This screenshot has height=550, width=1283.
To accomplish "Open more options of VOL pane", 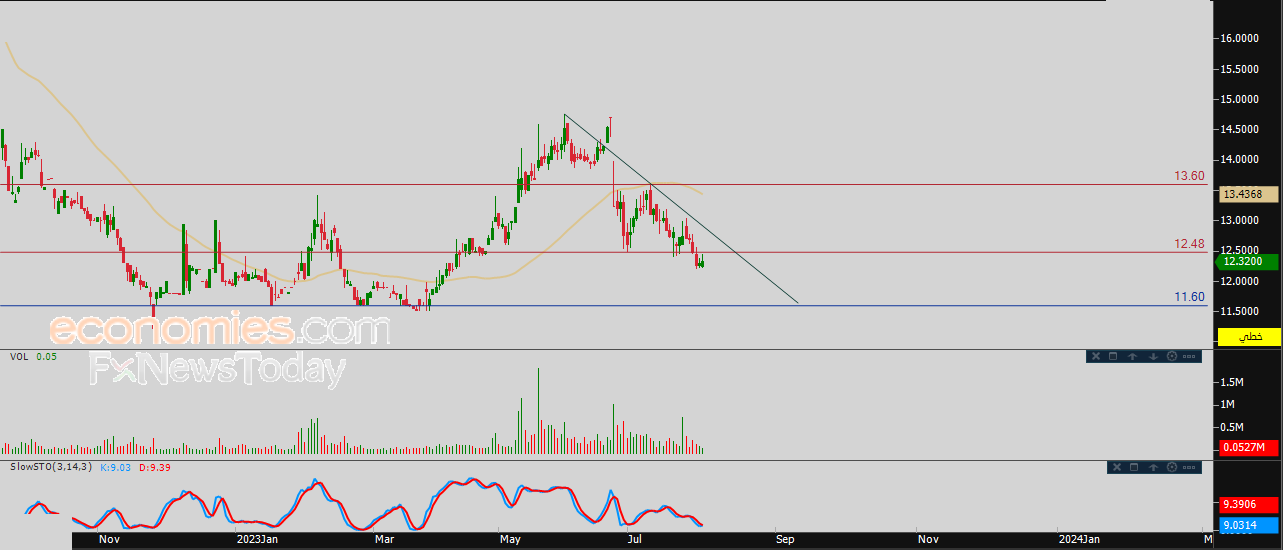I will 1189,356.
